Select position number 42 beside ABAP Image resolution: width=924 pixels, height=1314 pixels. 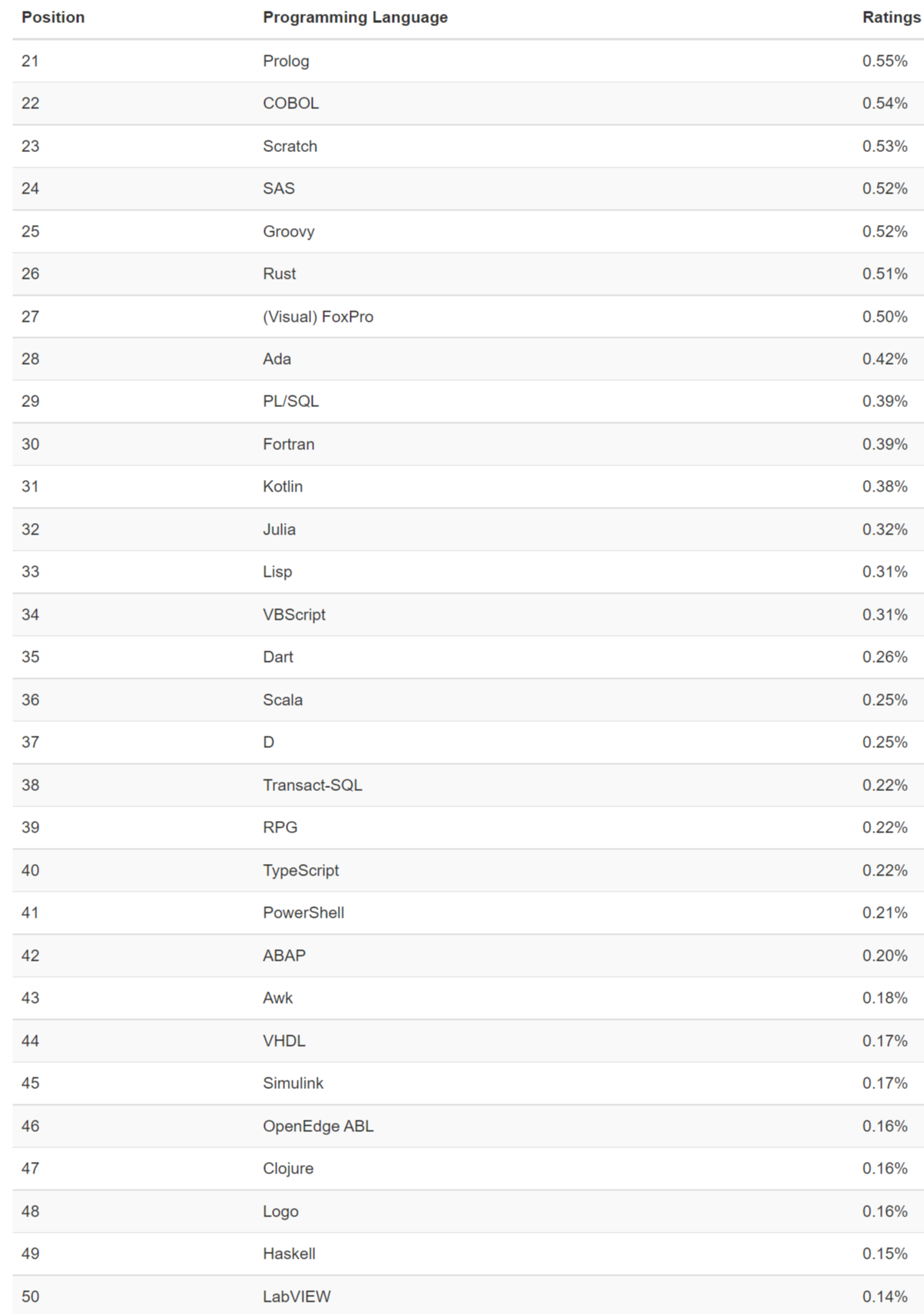click(x=30, y=955)
